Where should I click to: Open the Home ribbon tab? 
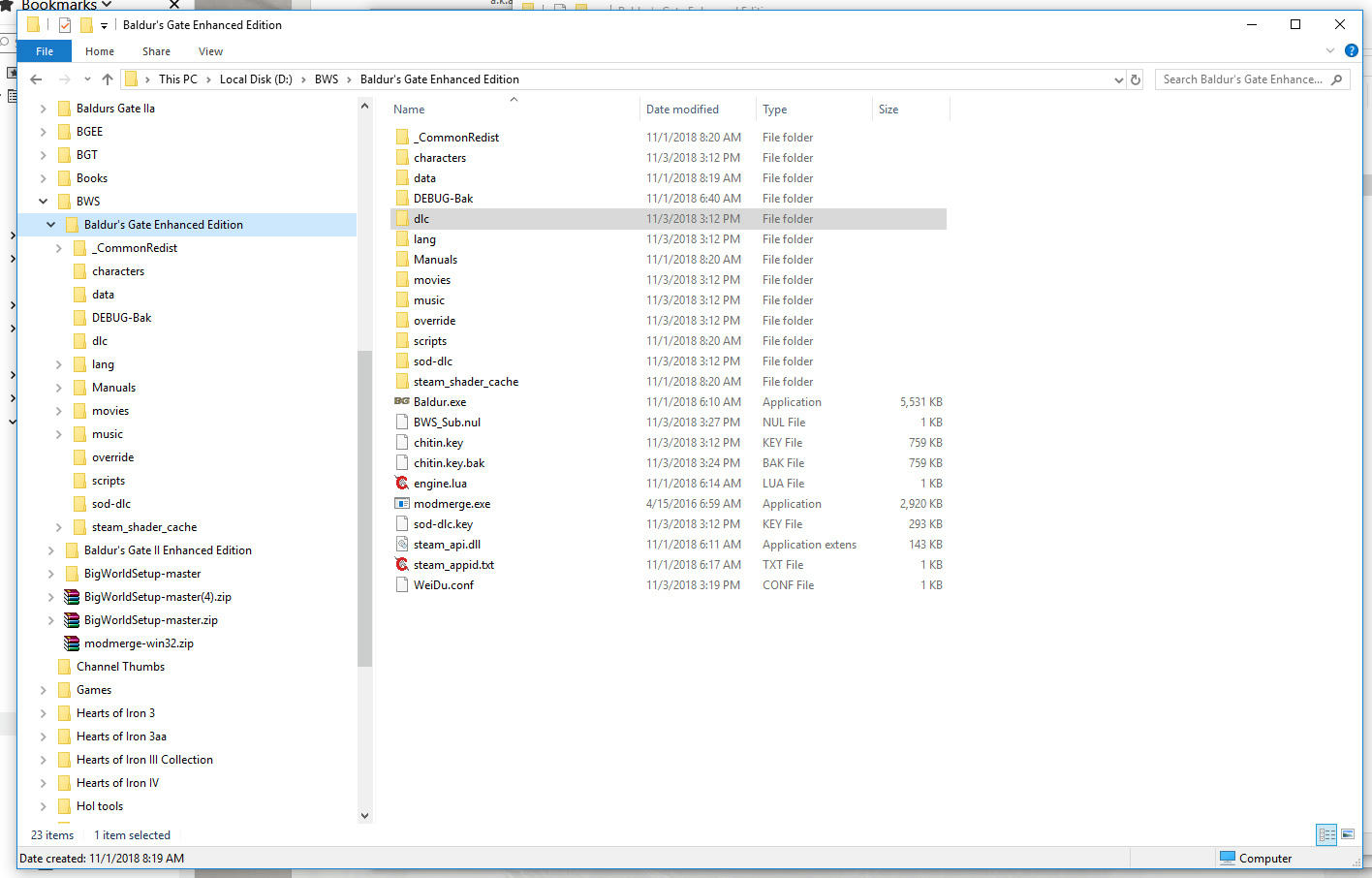pos(100,51)
